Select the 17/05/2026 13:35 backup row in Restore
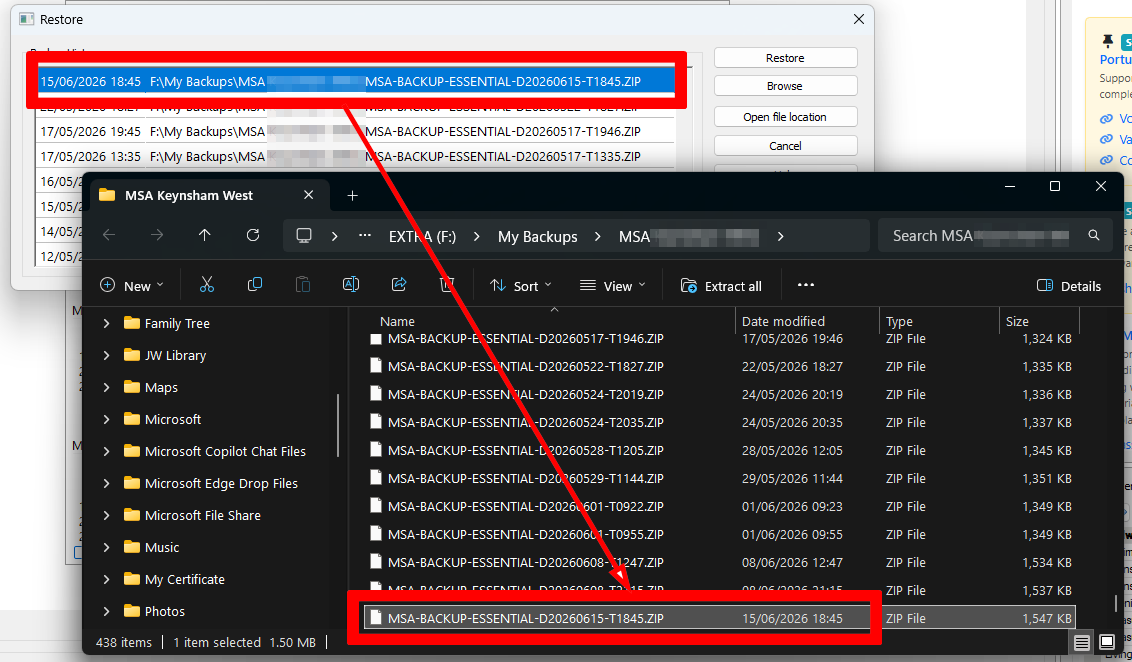The height and width of the screenshot is (662, 1132). click(356, 157)
